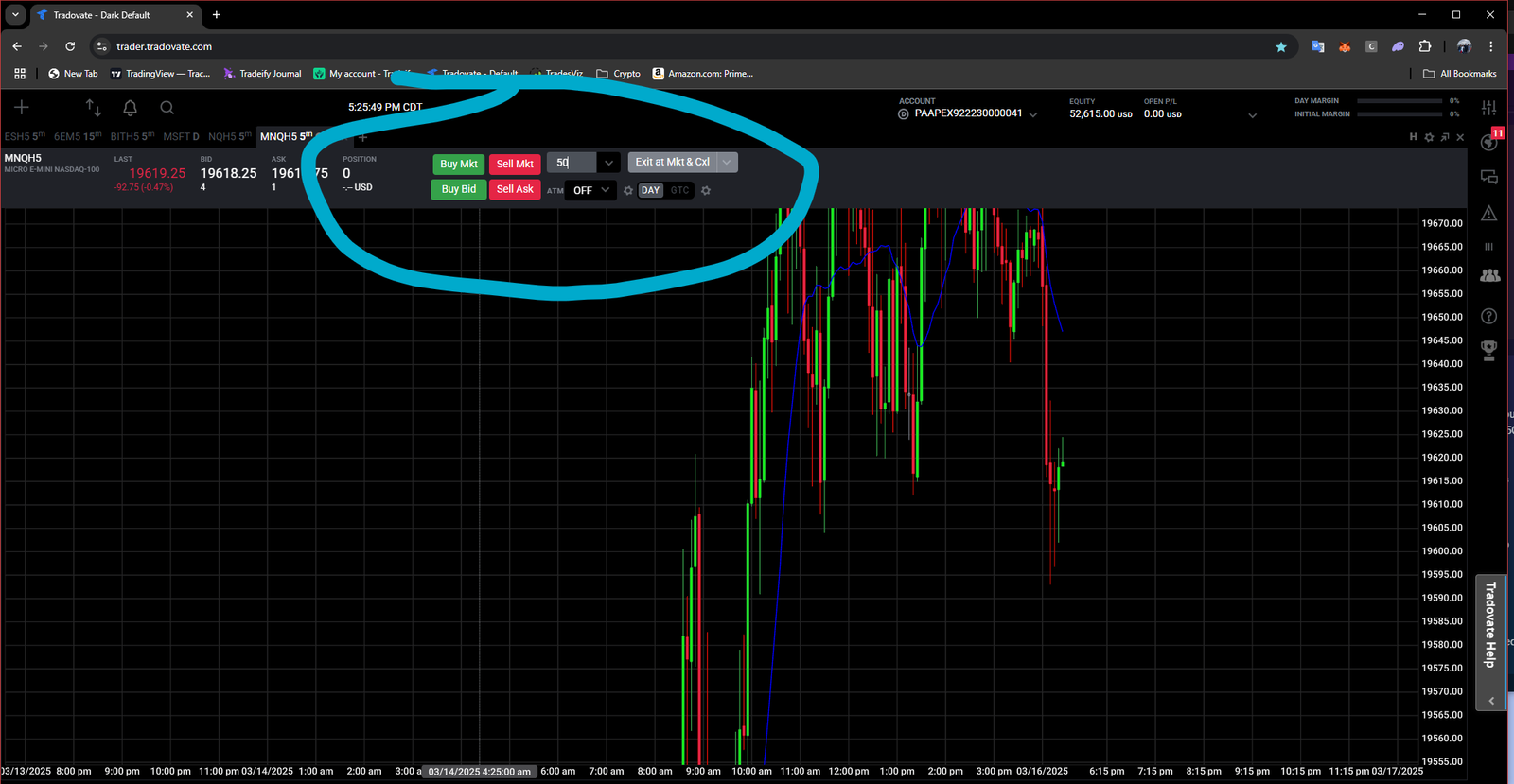Click the MNQH5 symbol name
This screenshot has height=784, width=1514.
[x=23, y=158]
